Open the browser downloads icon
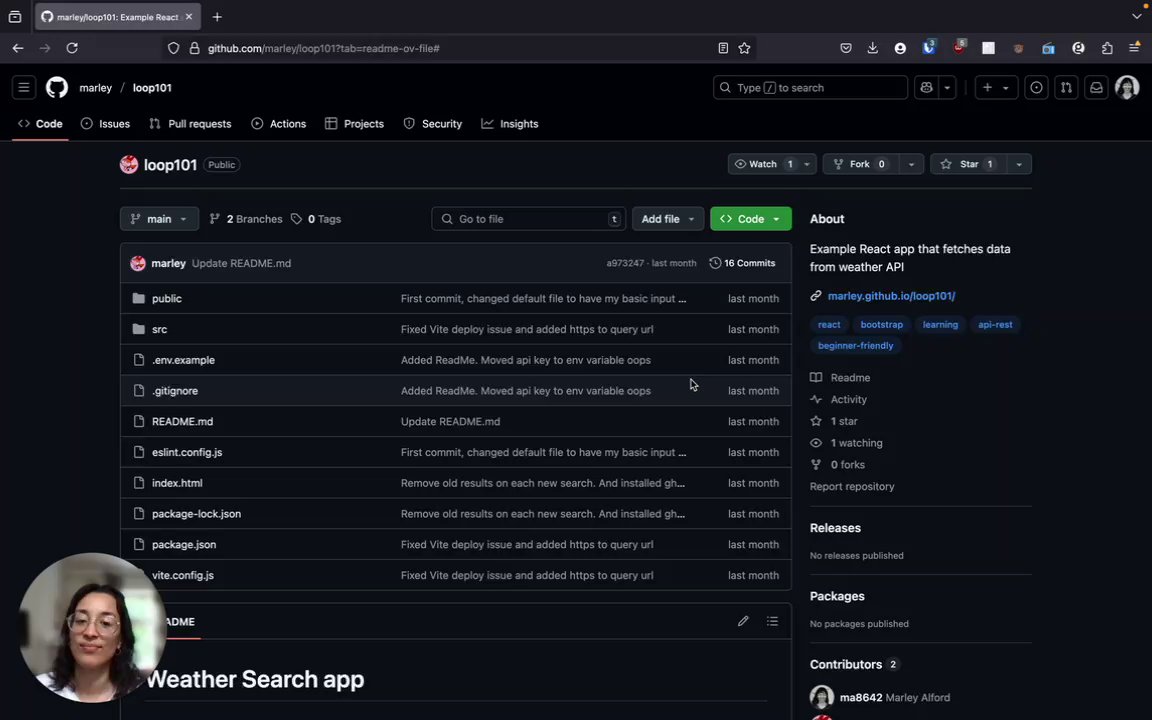1152x720 pixels. pyautogui.click(x=872, y=48)
